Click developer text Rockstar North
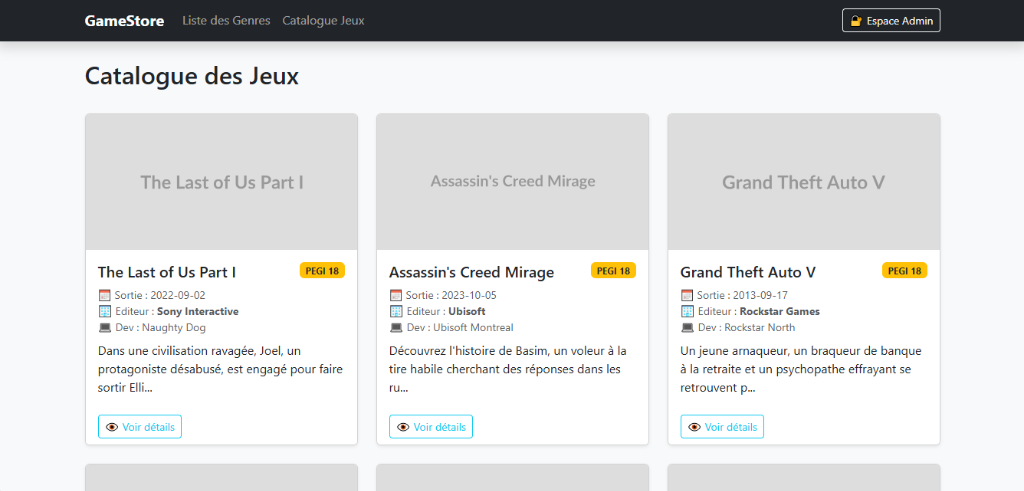Image resolution: width=1024 pixels, height=491 pixels. 760,328
